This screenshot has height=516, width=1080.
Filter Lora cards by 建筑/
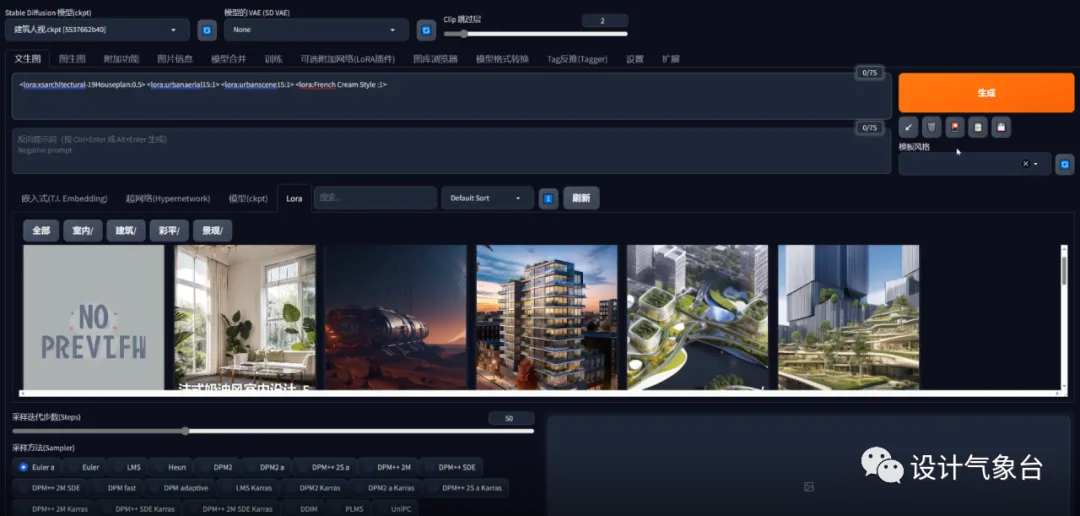(125, 231)
